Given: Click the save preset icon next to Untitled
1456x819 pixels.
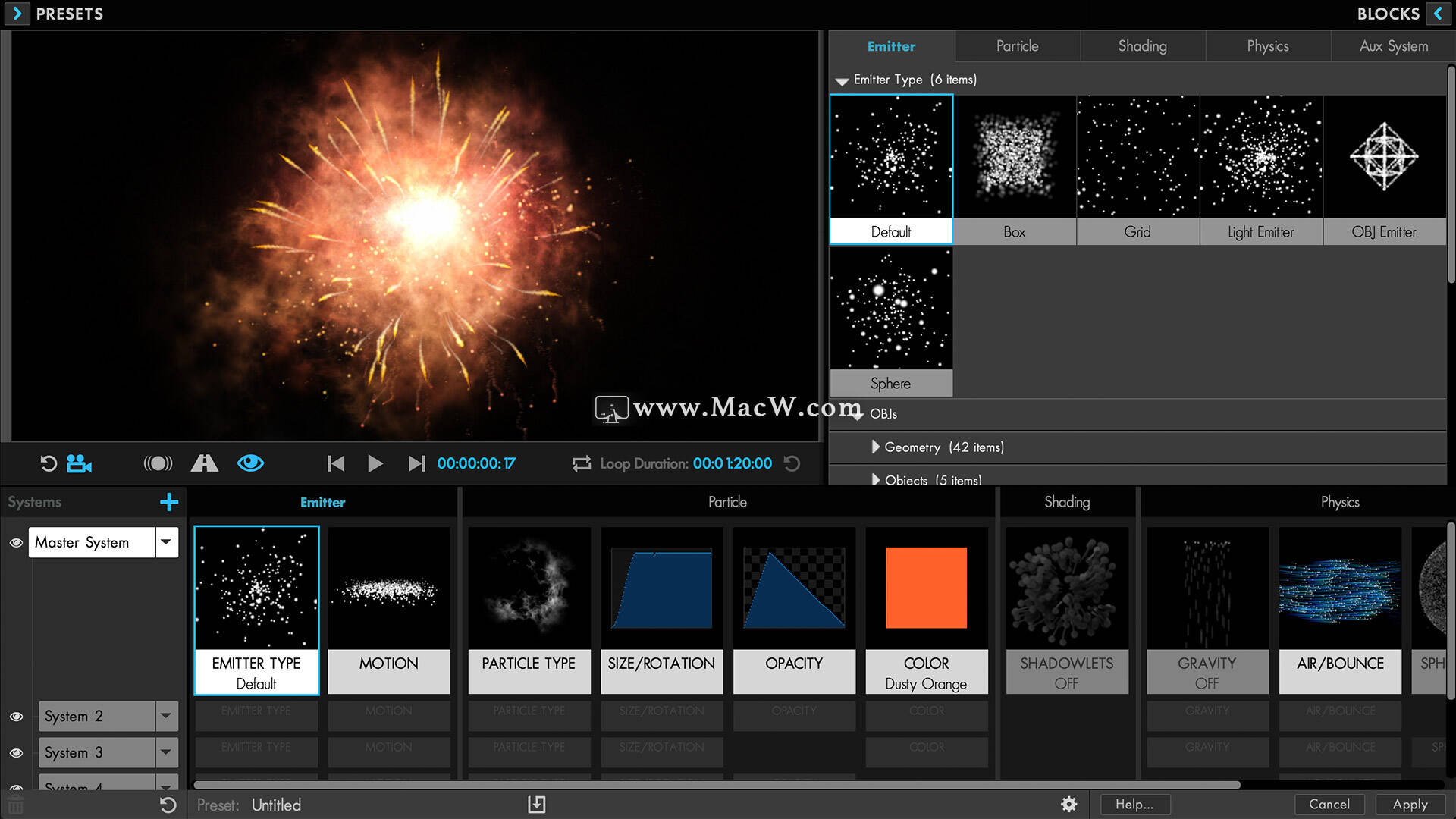Looking at the screenshot, I should (537, 805).
